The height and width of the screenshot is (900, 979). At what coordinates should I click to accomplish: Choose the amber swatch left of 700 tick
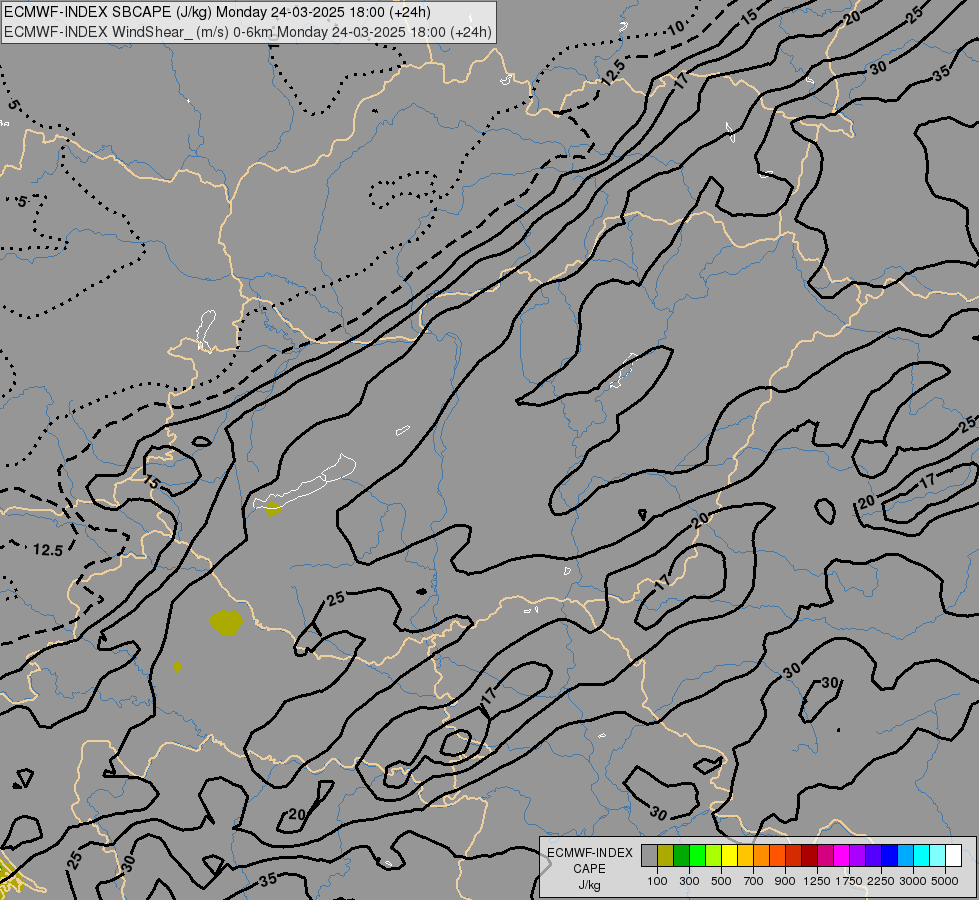click(745, 855)
